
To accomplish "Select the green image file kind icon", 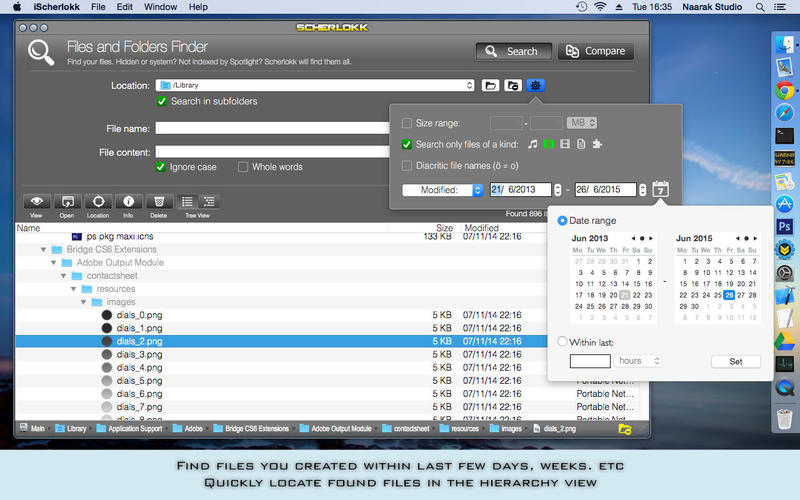I will click(x=548, y=144).
